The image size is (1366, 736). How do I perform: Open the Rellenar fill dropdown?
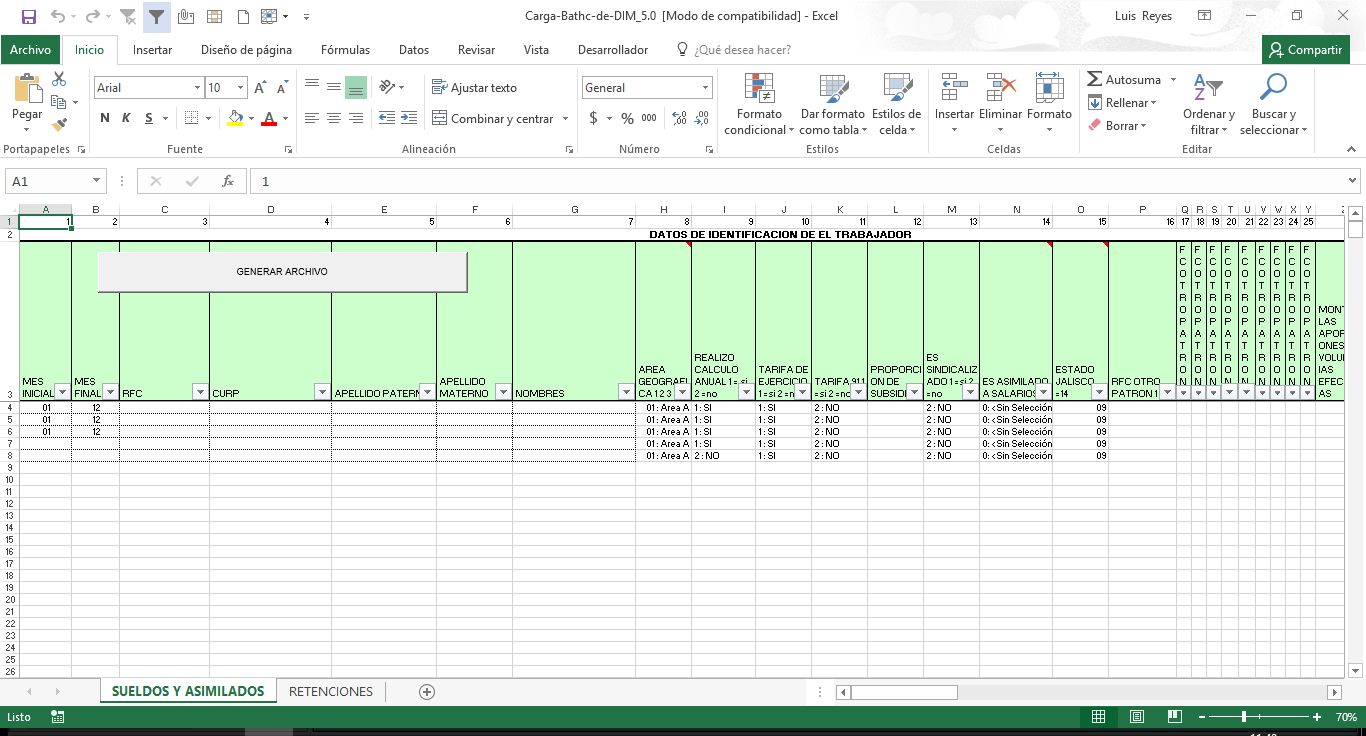1122,102
